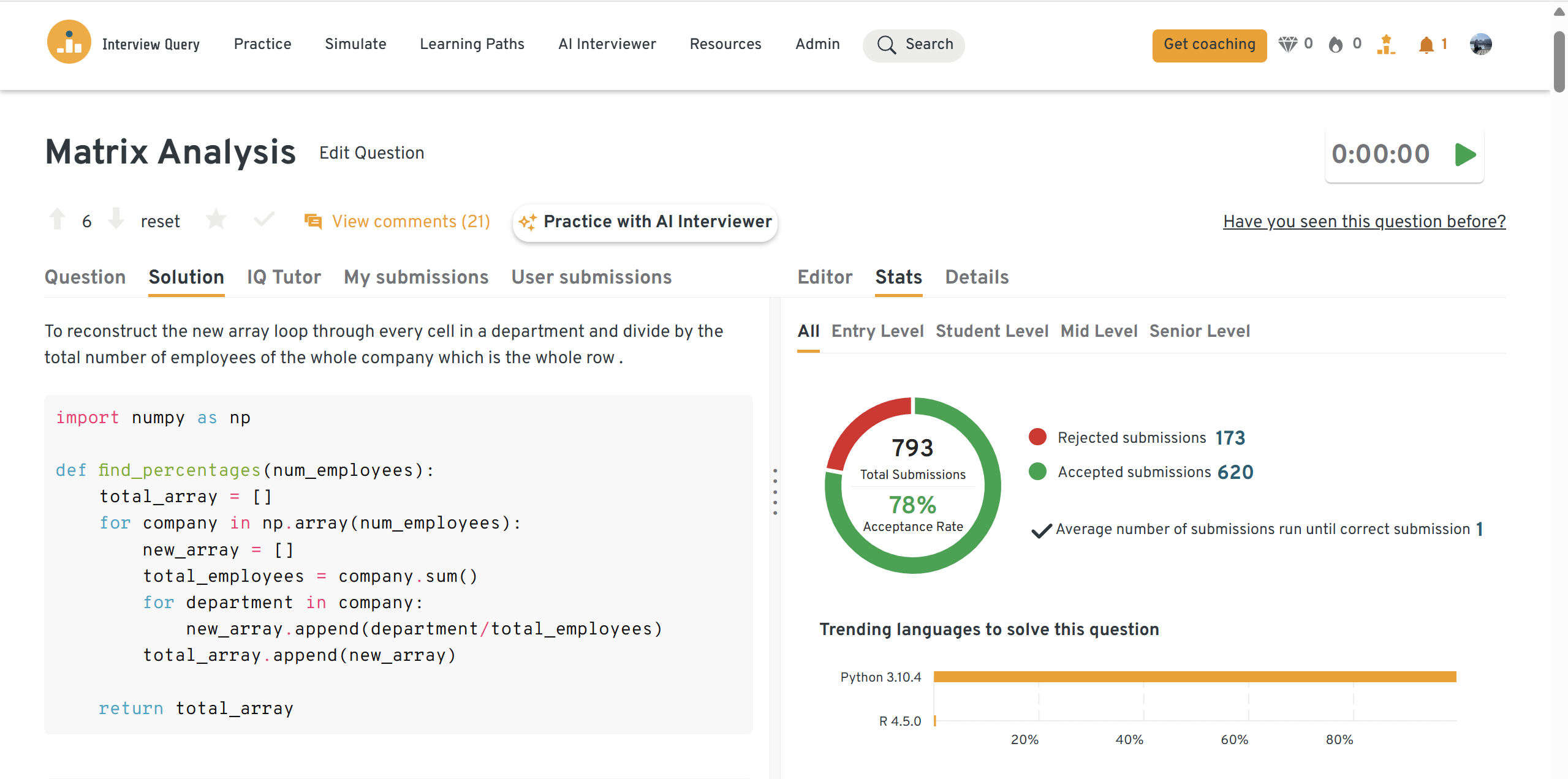Open View comments (21) link

coord(411,221)
